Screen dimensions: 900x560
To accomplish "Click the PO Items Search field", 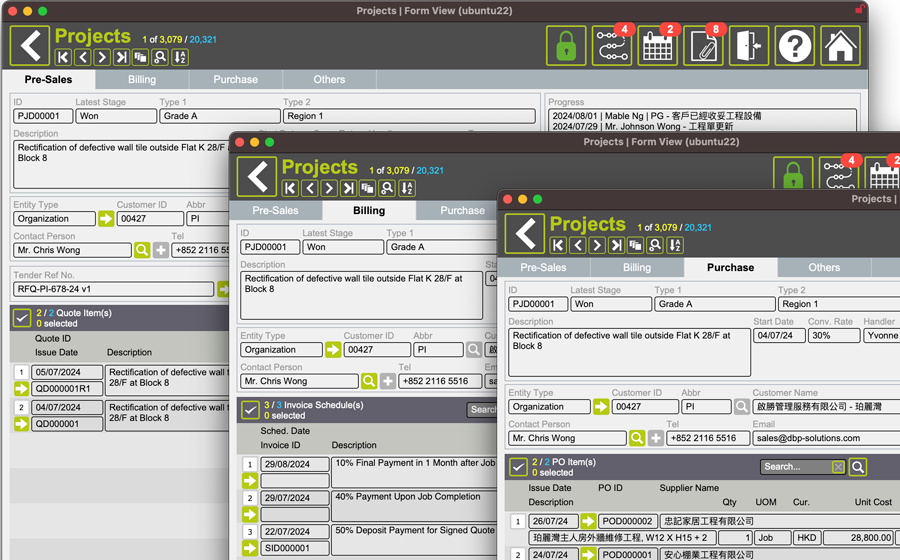I will point(796,467).
